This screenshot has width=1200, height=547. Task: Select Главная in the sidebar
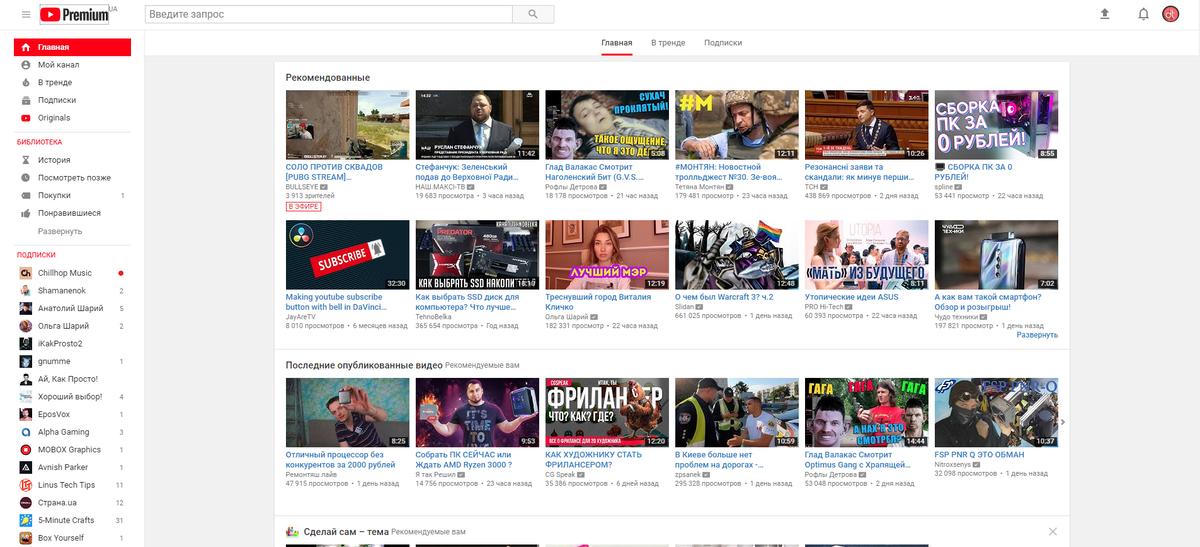click(x=72, y=47)
